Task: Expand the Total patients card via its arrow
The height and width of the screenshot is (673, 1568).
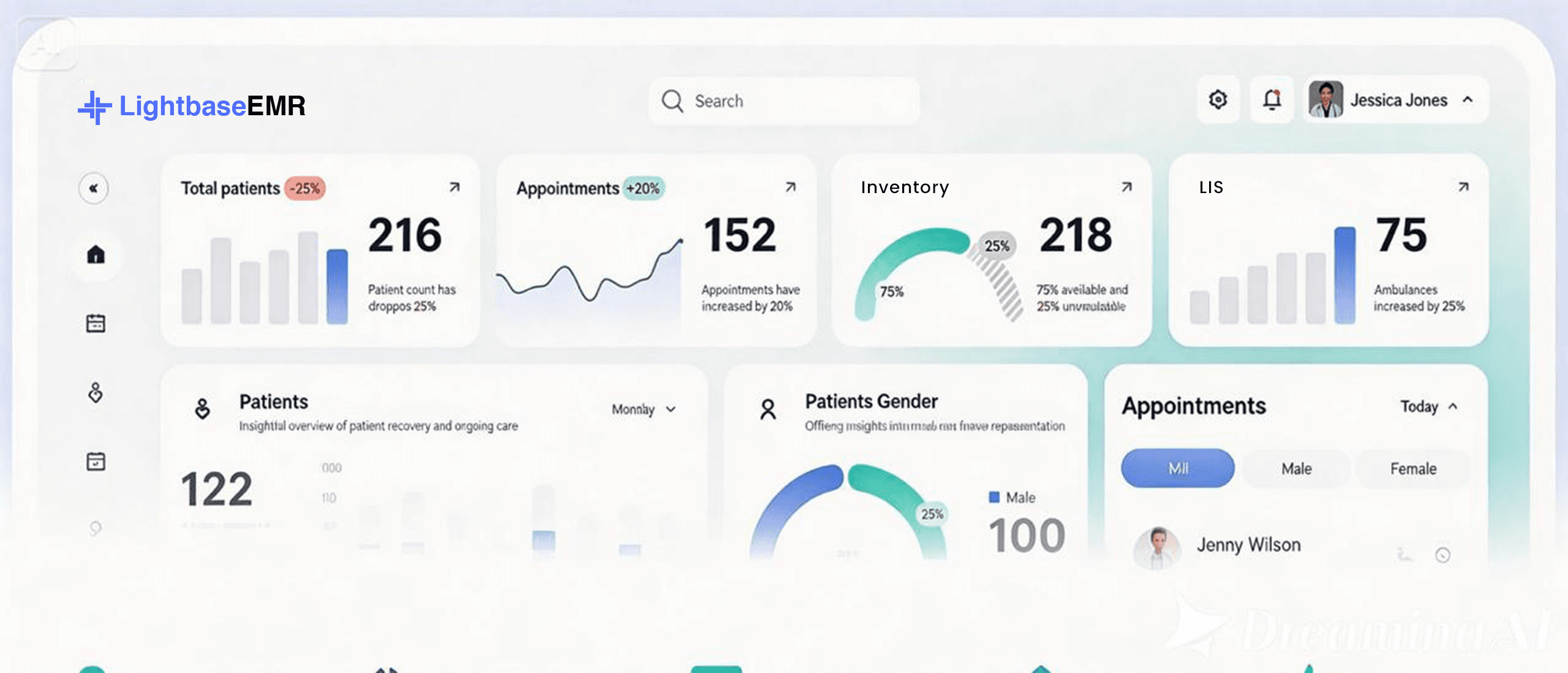Action: click(x=454, y=188)
